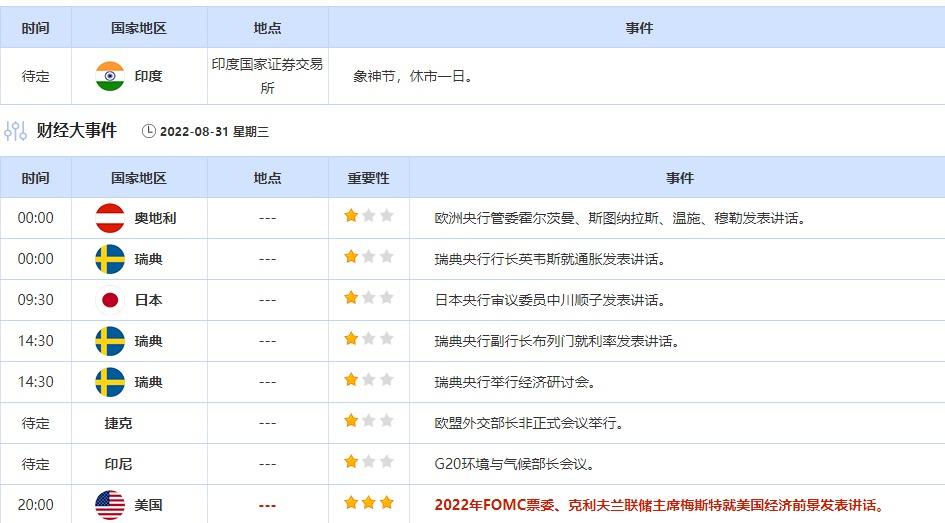945x523 pixels.
Task: Select the 地点 header in the top table
Action: point(267,28)
